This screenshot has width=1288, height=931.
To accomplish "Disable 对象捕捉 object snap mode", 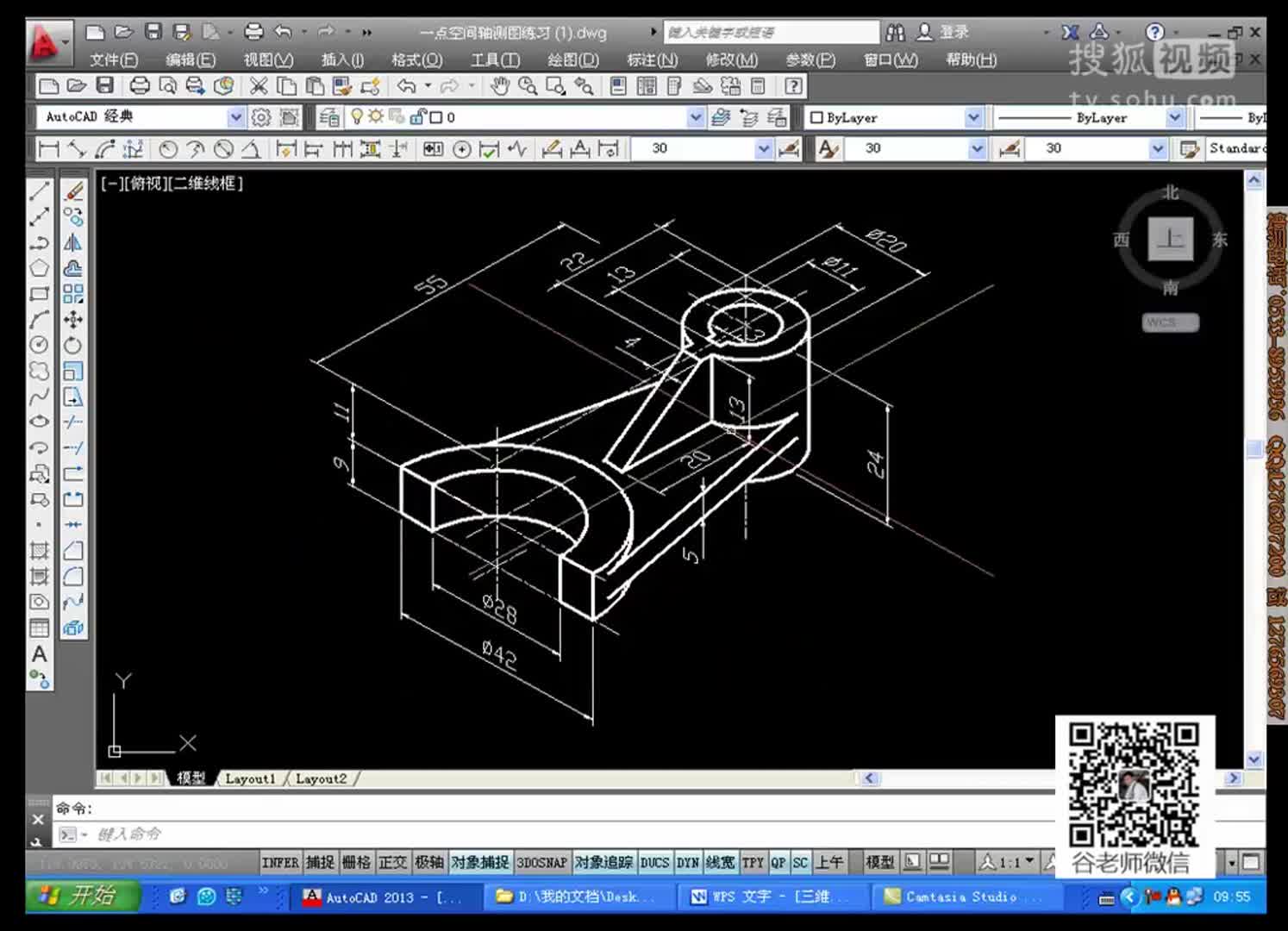I will (480, 862).
